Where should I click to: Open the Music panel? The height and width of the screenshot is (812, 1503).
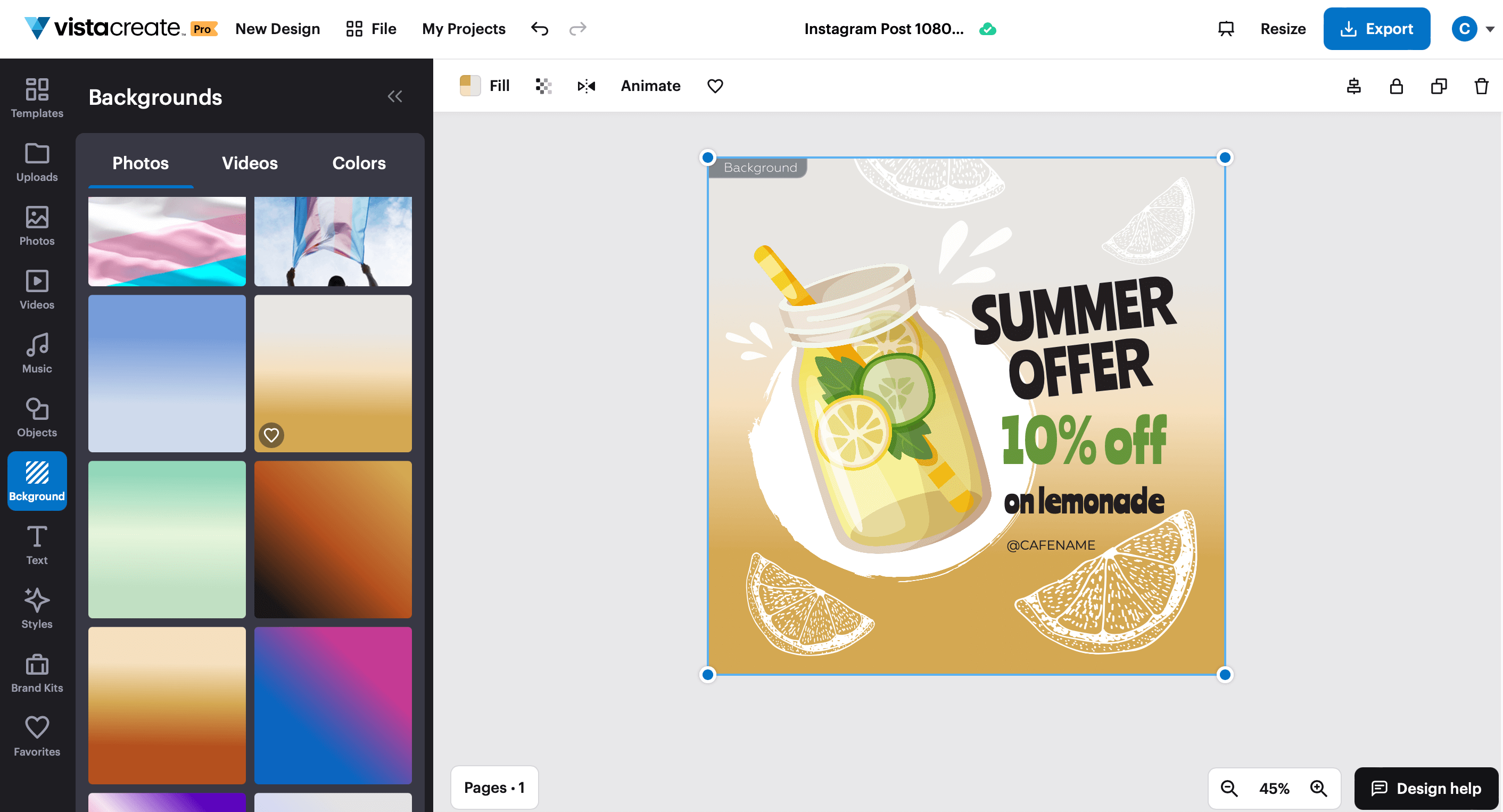(37, 352)
